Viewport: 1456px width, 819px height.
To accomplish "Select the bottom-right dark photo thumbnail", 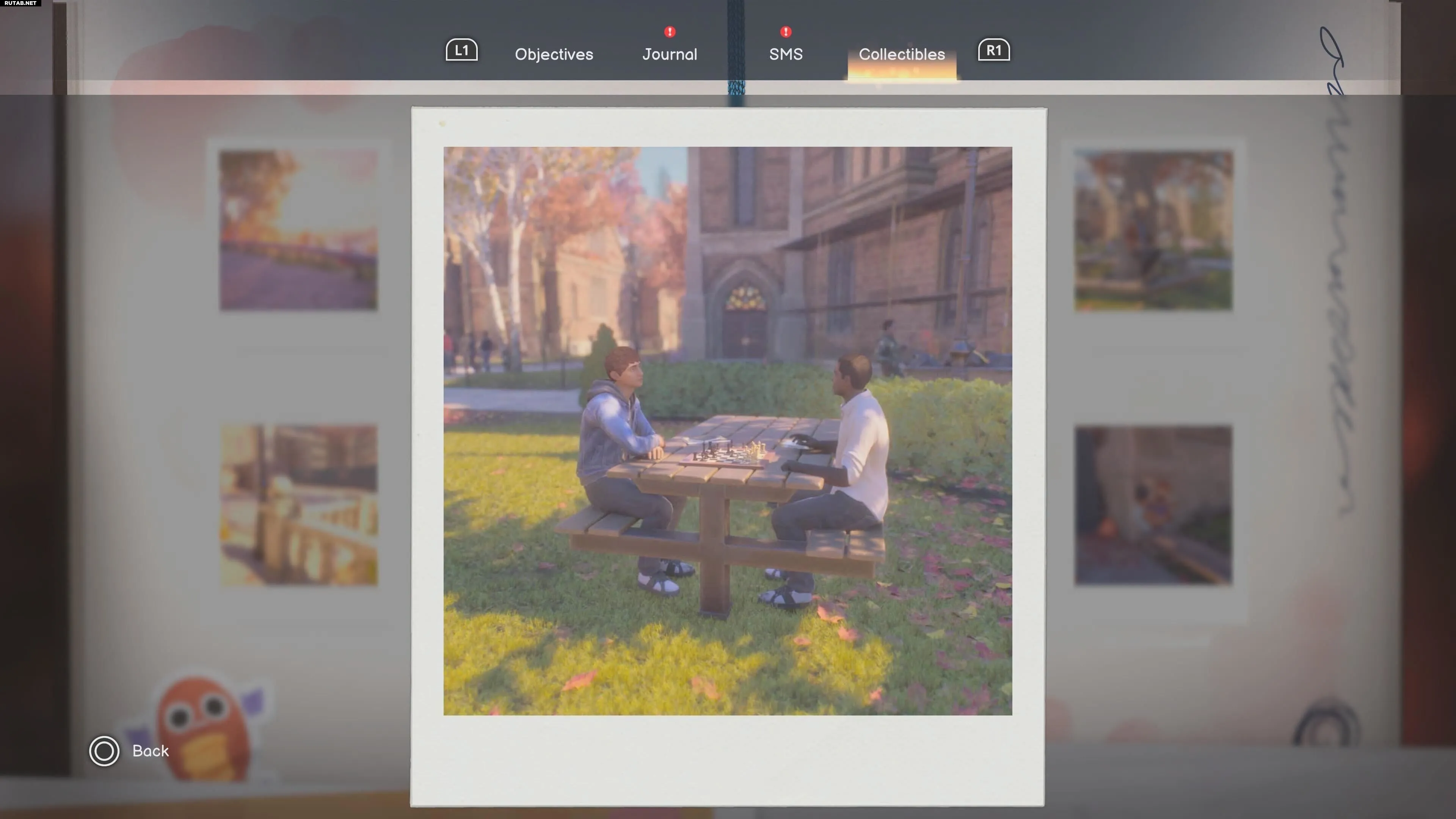I will point(1153,505).
